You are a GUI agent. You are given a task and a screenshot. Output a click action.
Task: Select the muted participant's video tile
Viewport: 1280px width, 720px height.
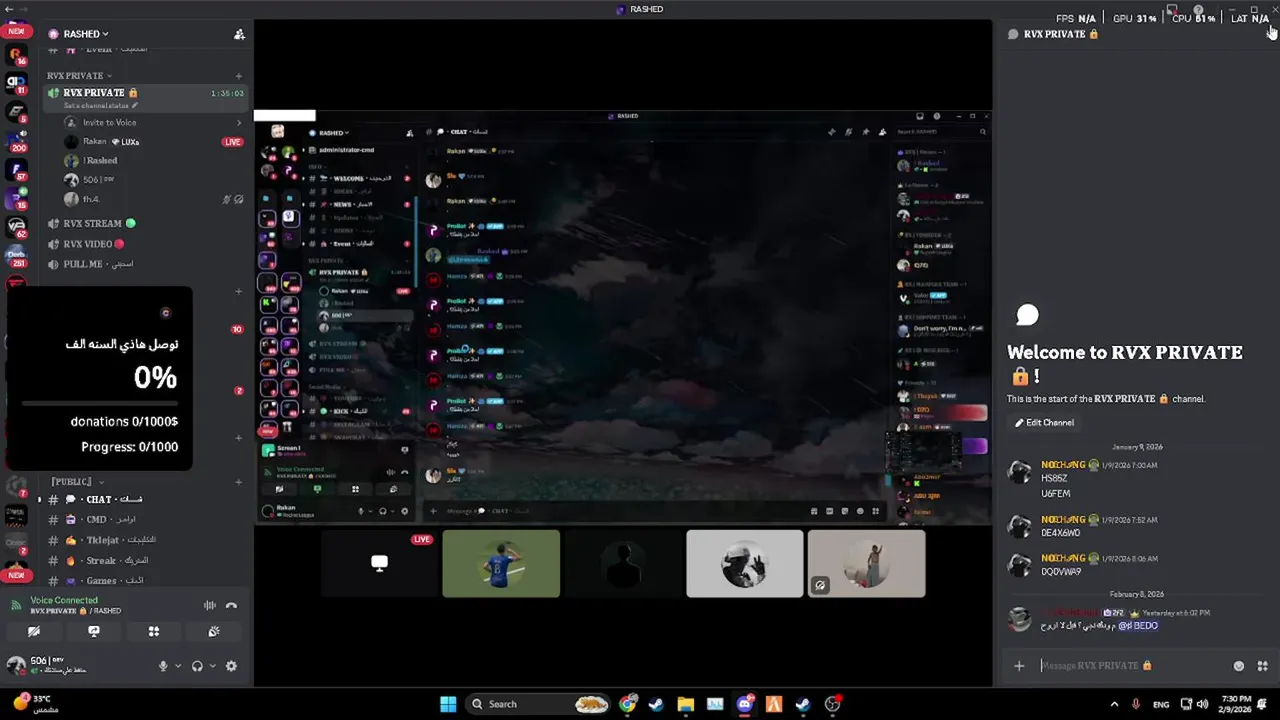tap(866, 563)
